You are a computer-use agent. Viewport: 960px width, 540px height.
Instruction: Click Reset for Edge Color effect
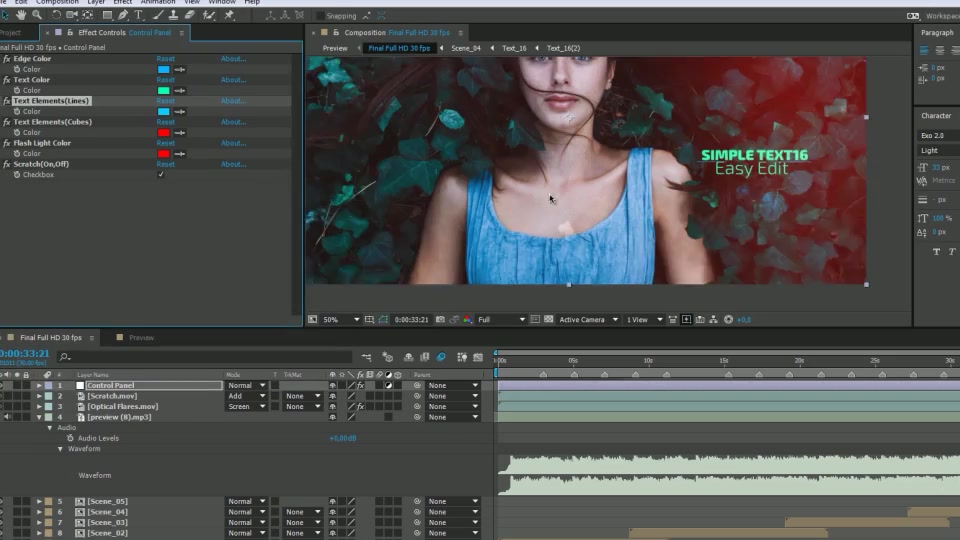165,59
